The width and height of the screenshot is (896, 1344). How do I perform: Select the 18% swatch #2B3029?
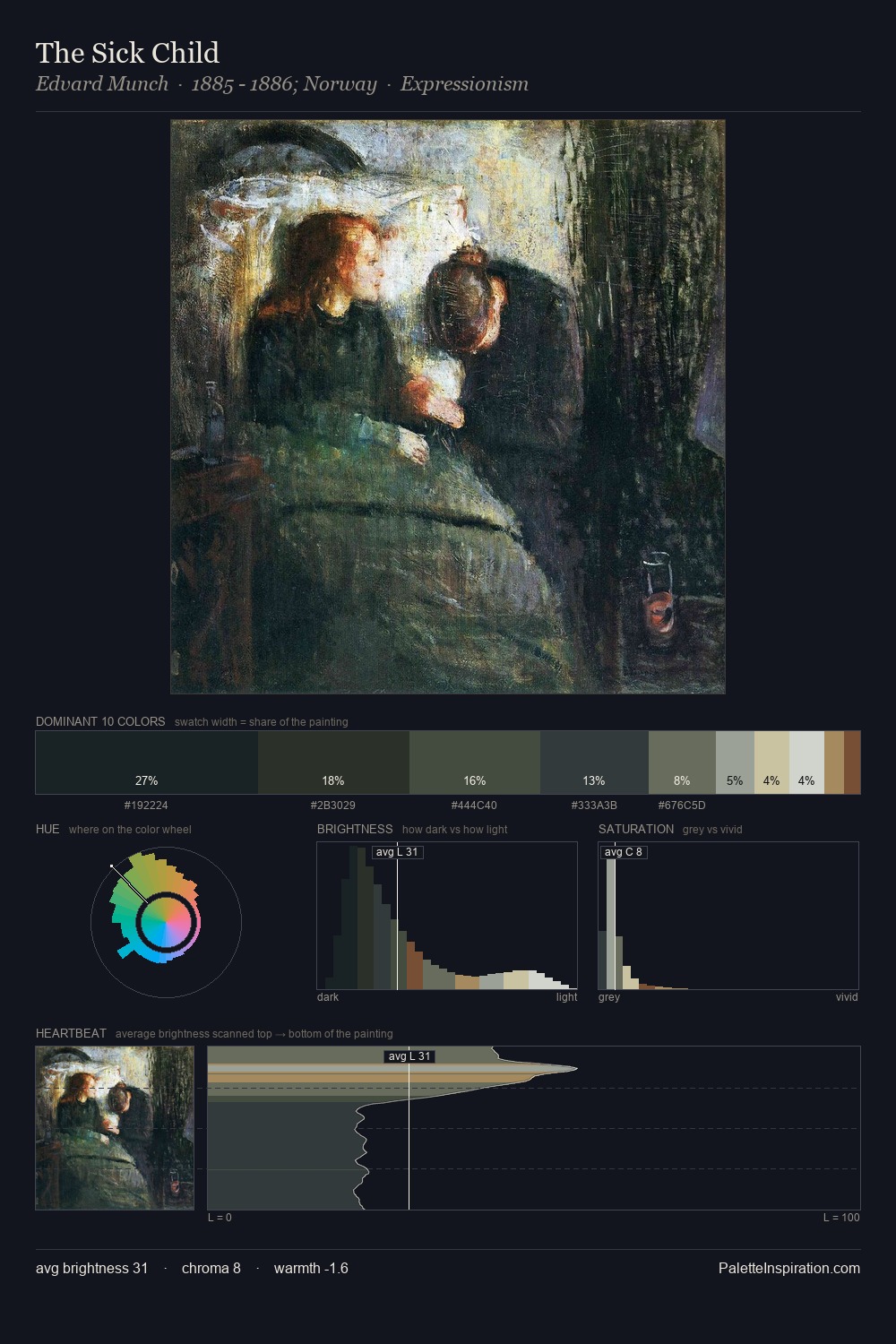[333, 762]
